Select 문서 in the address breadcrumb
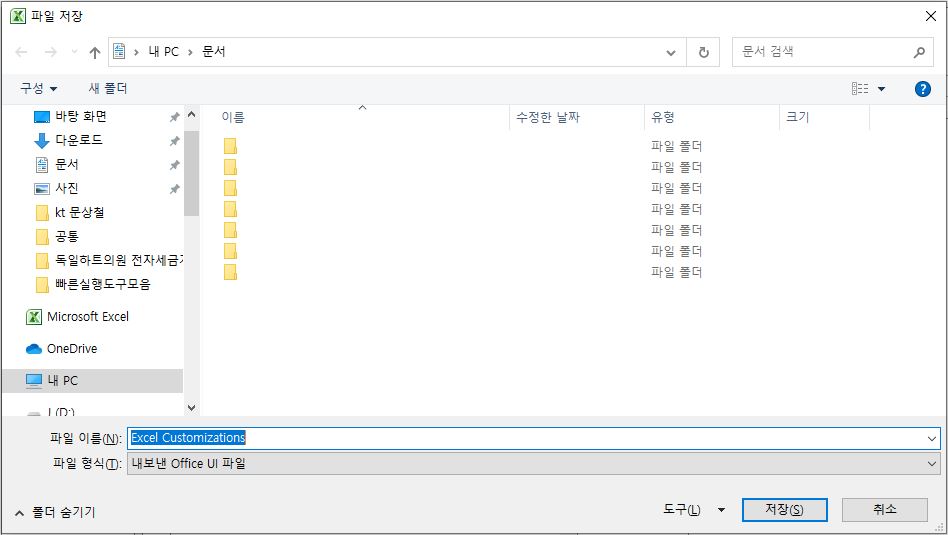This screenshot has height=535, width=948. pos(214,52)
